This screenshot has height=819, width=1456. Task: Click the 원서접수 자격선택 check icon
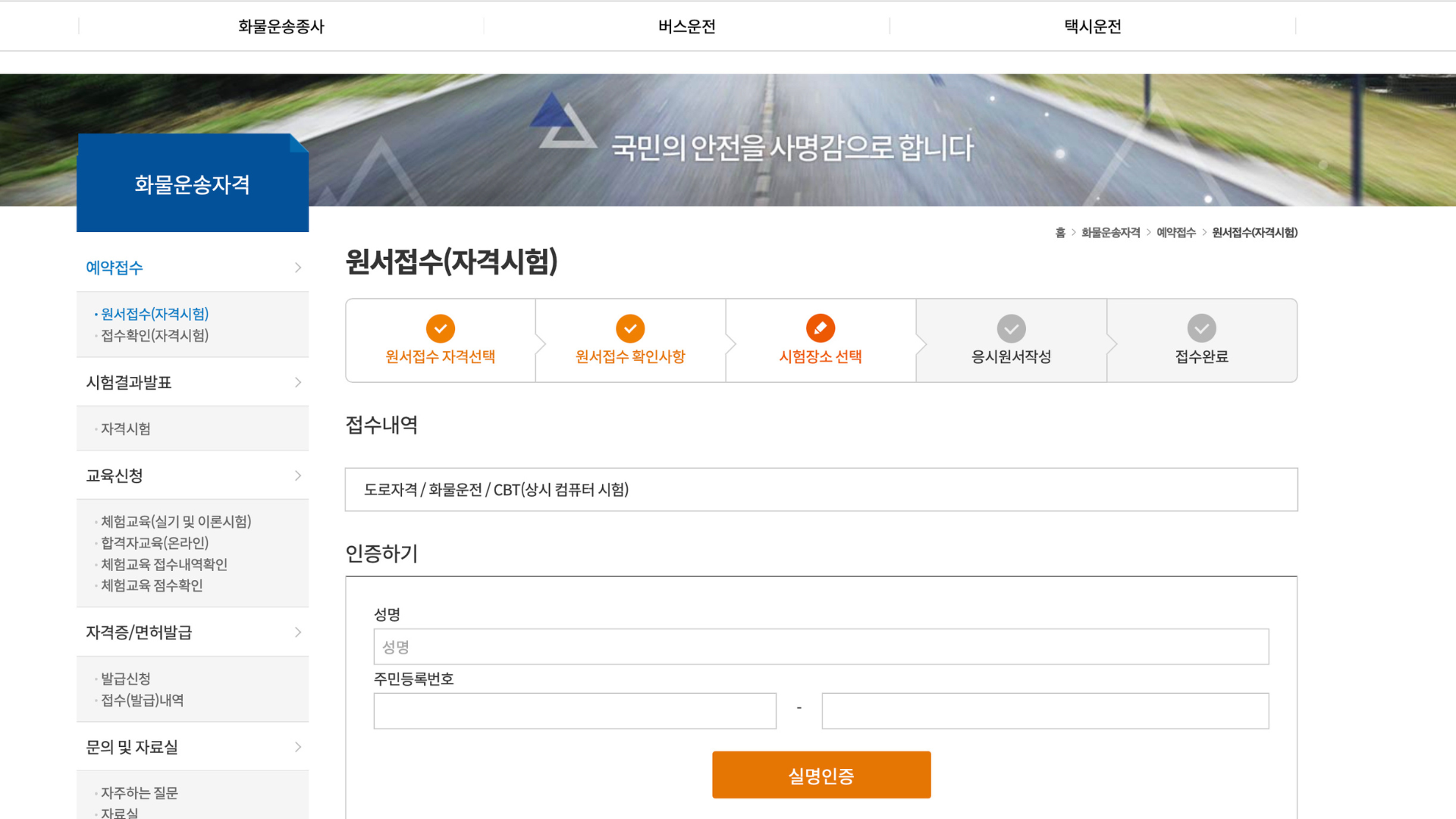click(x=440, y=328)
